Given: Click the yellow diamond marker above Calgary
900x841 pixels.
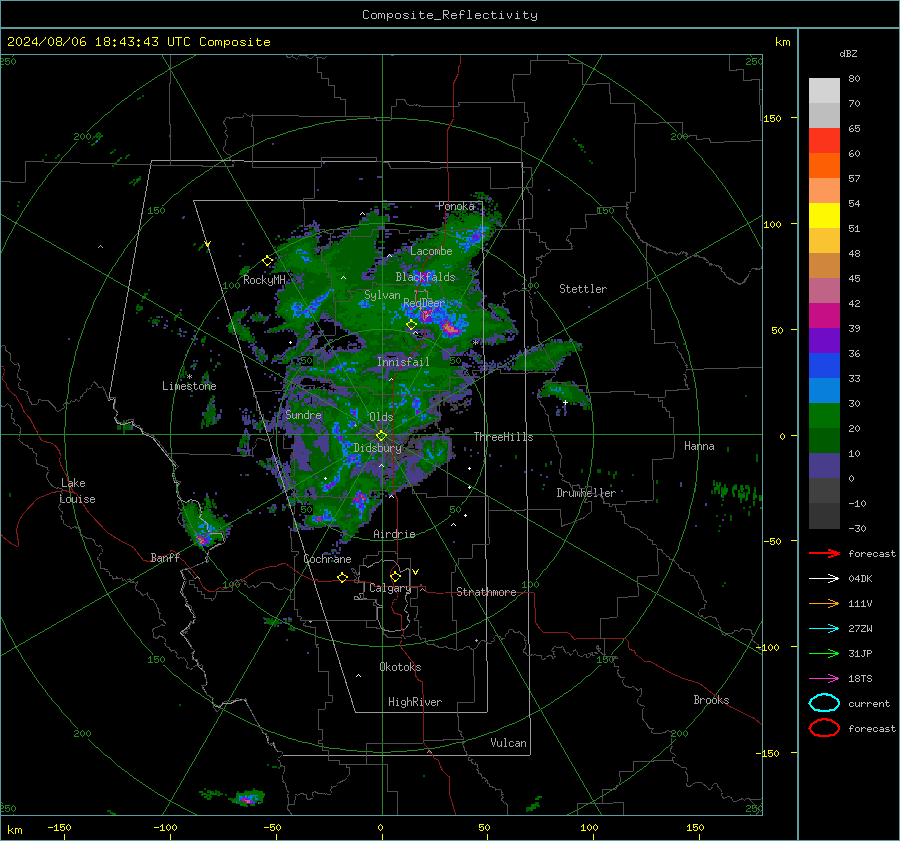Looking at the screenshot, I should [x=395, y=576].
